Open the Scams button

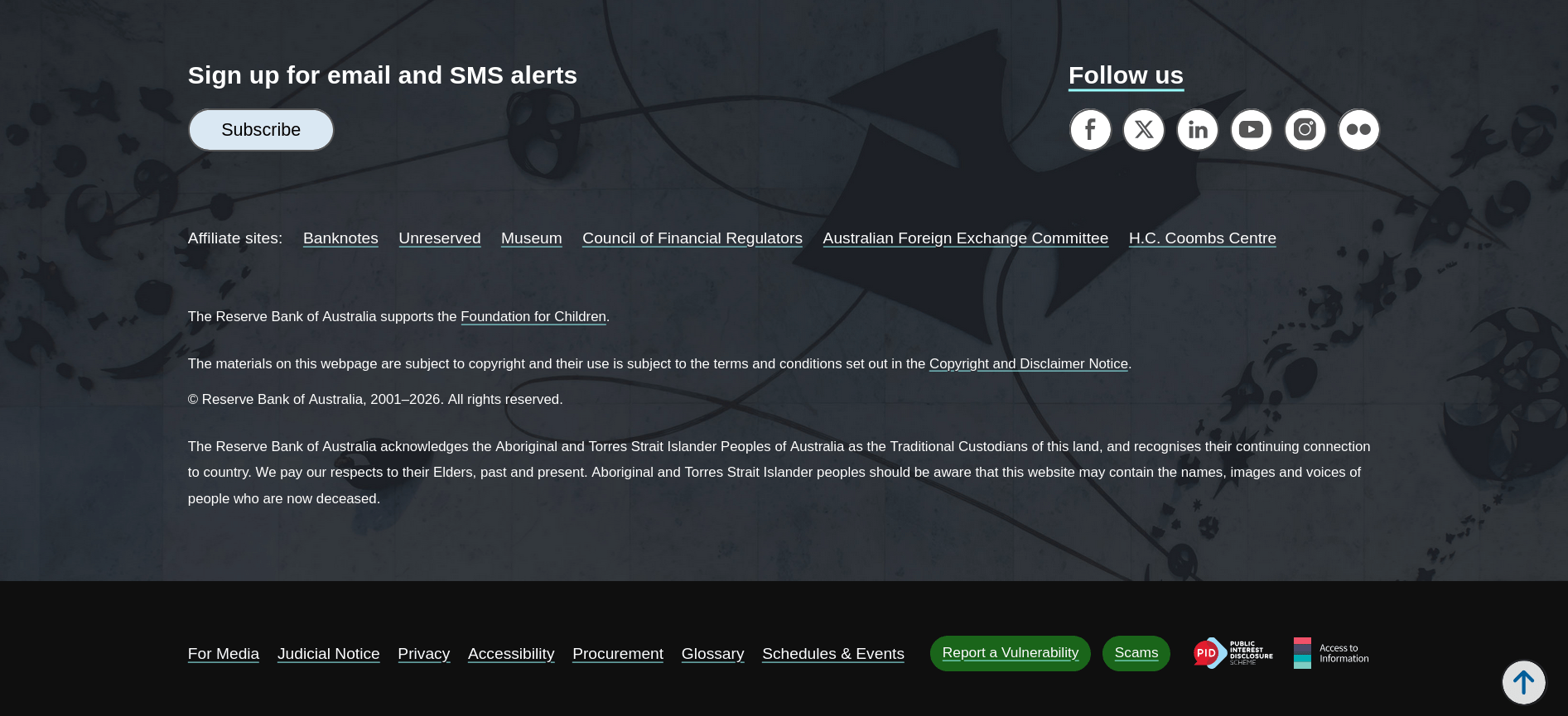(x=1136, y=653)
